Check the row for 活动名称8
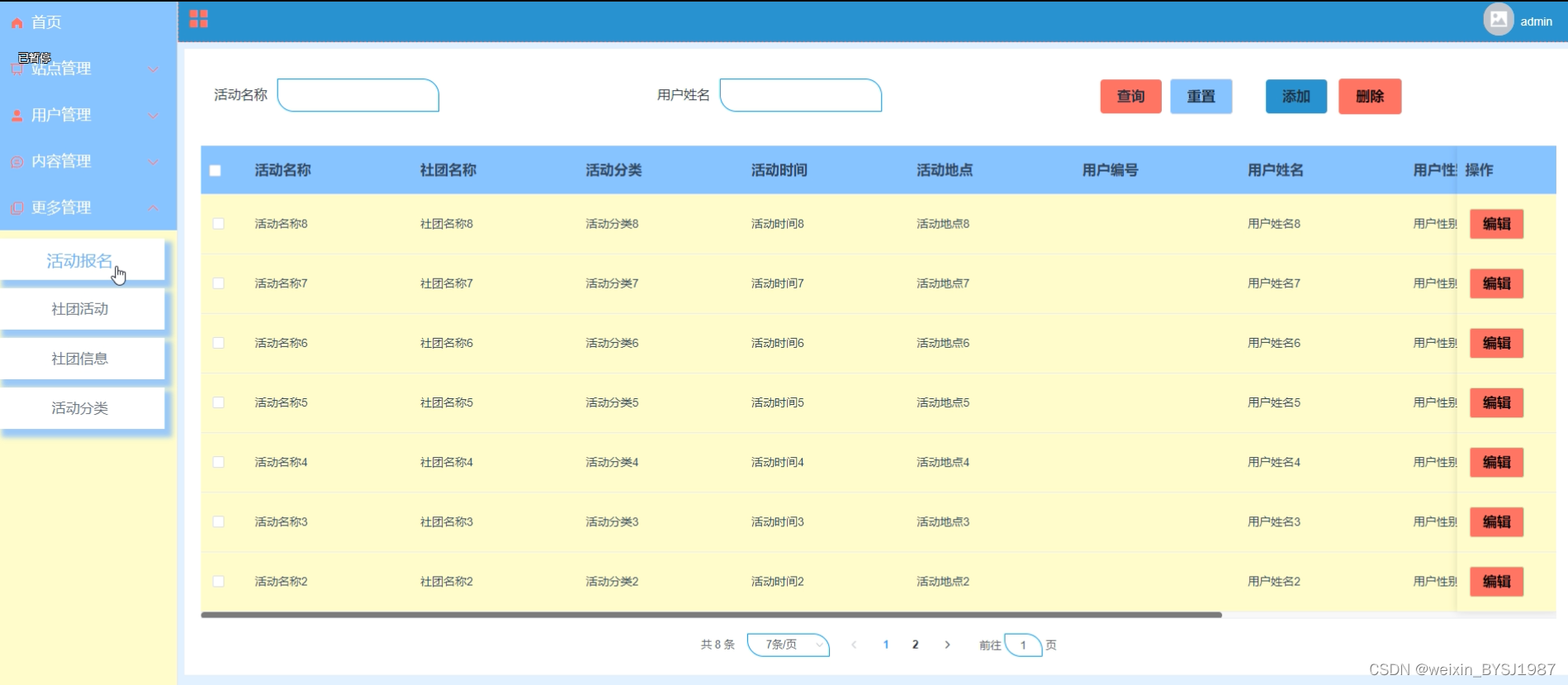 pos(219,224)
